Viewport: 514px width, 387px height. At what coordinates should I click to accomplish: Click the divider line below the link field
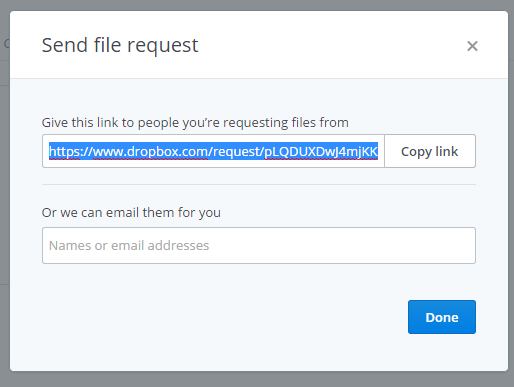pos(259,184)
